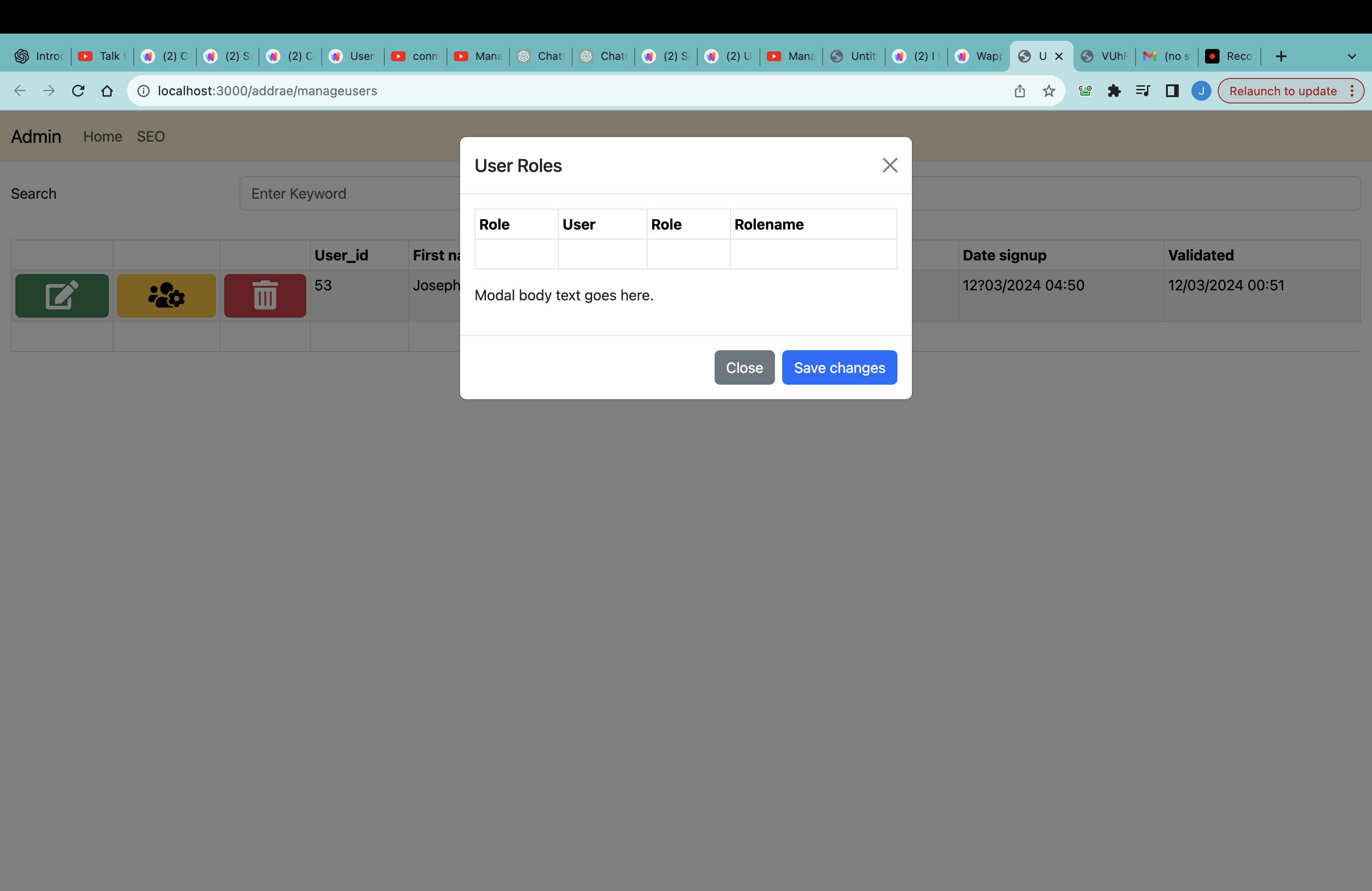The image size is (1372, 891).
Task: Close the active U tab
Action: 1059,56
